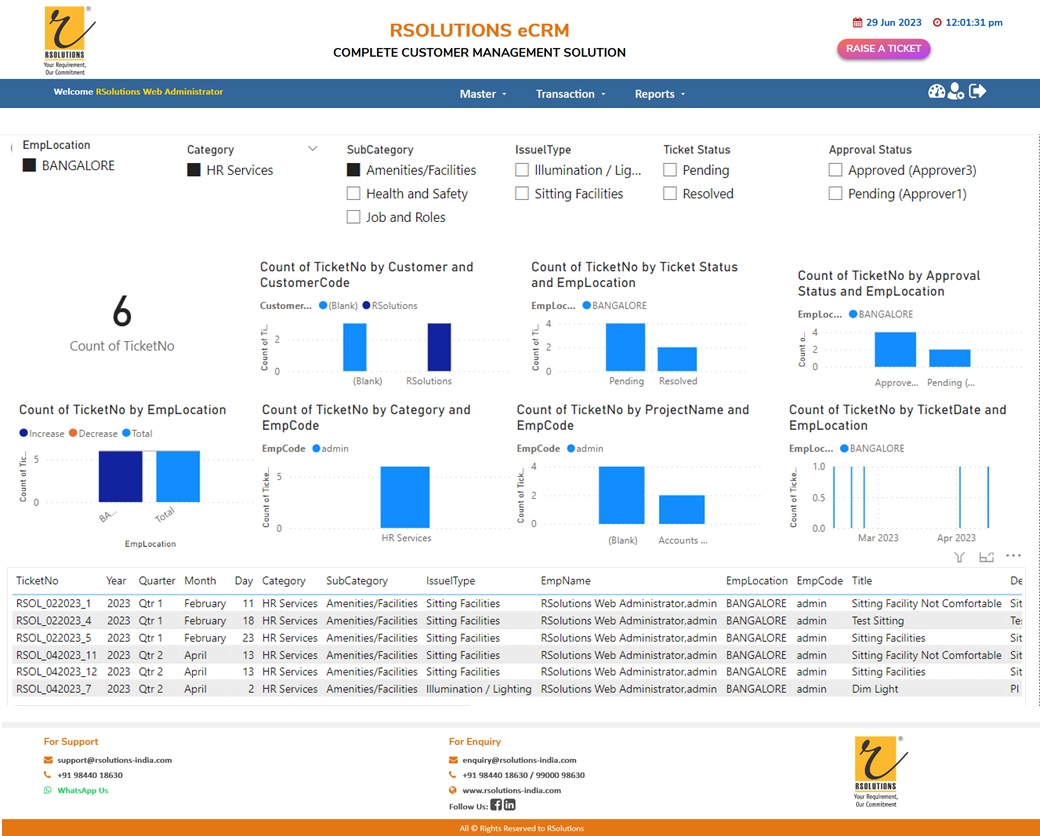Expand the Category slicer chevron

[312, 149]
